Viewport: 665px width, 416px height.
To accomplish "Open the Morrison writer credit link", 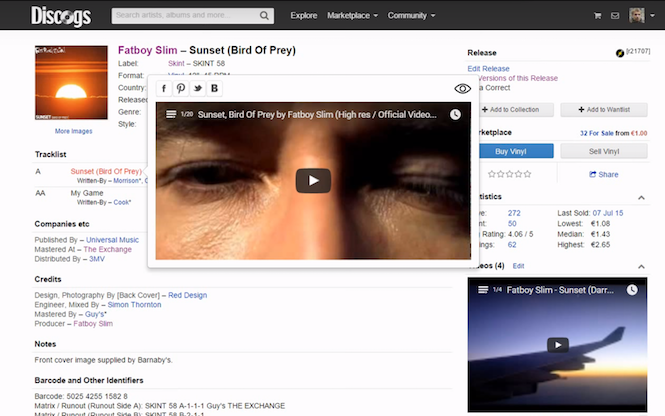I will coord(126,181).
